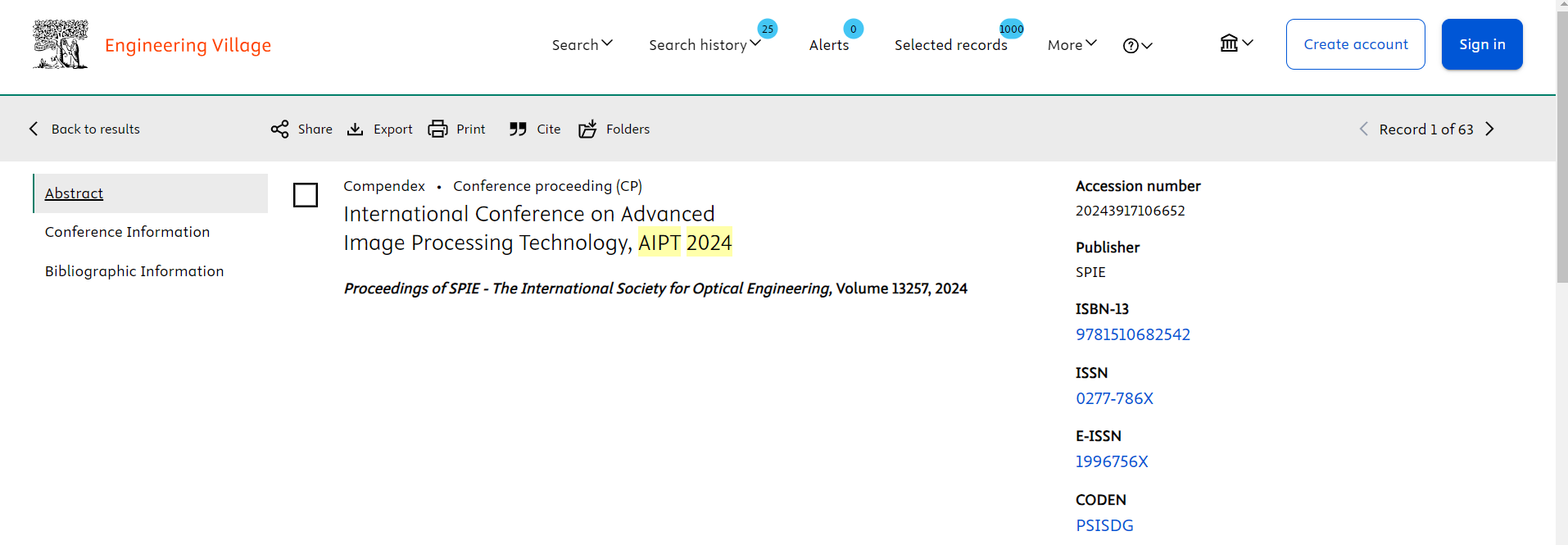Image resolution: width=1568 pixels, height=545 pixels.
Task: Click the Export label
Action: (393, 129)
